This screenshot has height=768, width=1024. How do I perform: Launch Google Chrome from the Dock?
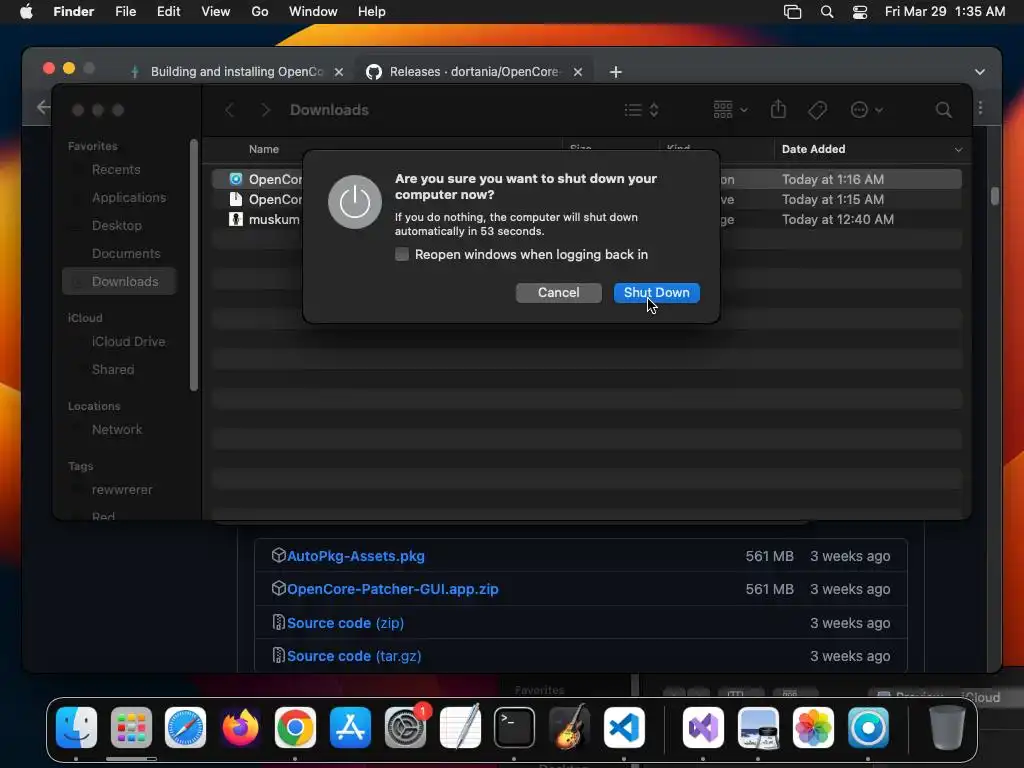(x=295, y=727)
